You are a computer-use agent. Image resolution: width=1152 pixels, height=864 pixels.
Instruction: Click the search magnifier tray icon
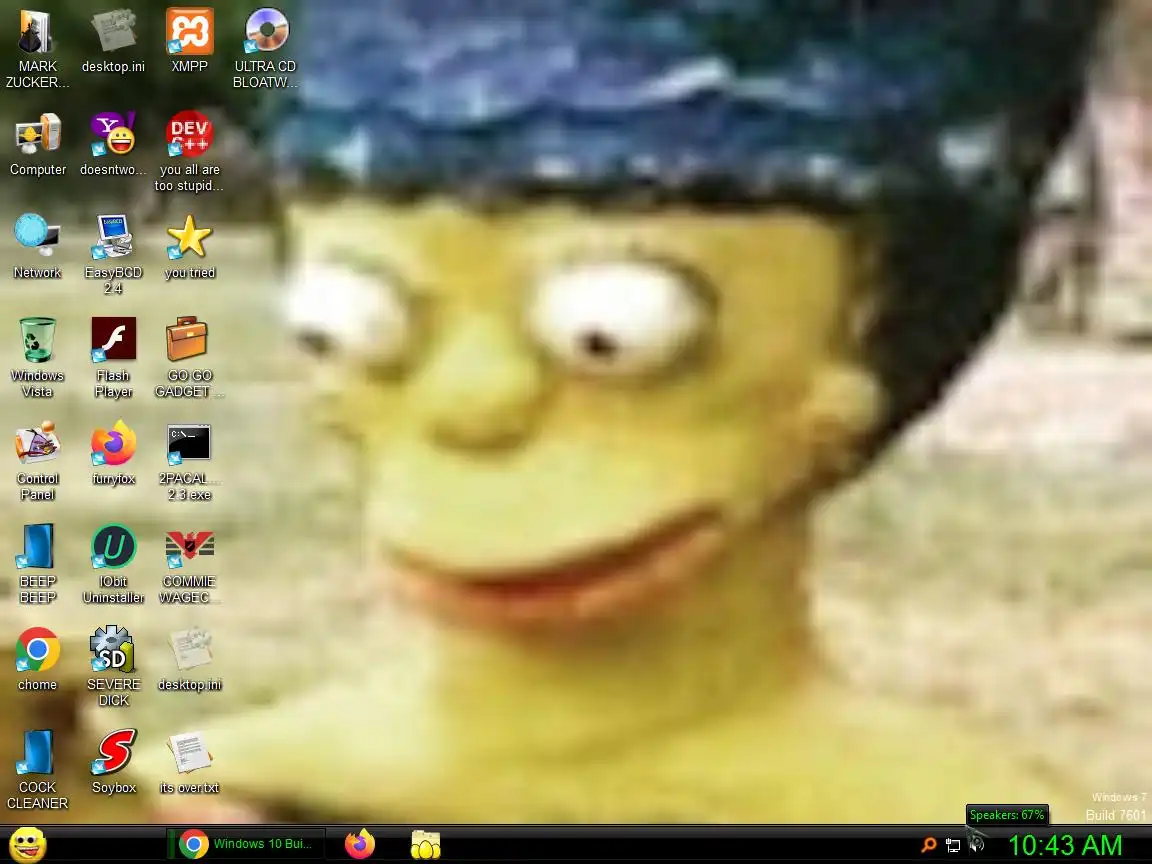(x=928, y=845)
